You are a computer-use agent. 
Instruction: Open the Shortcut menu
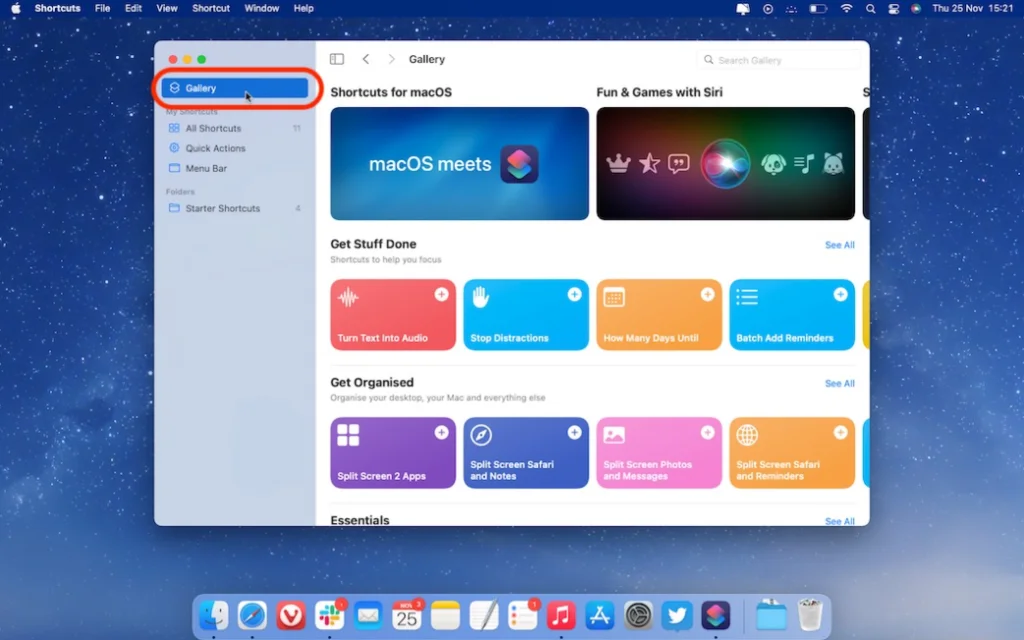click(211, 8)
